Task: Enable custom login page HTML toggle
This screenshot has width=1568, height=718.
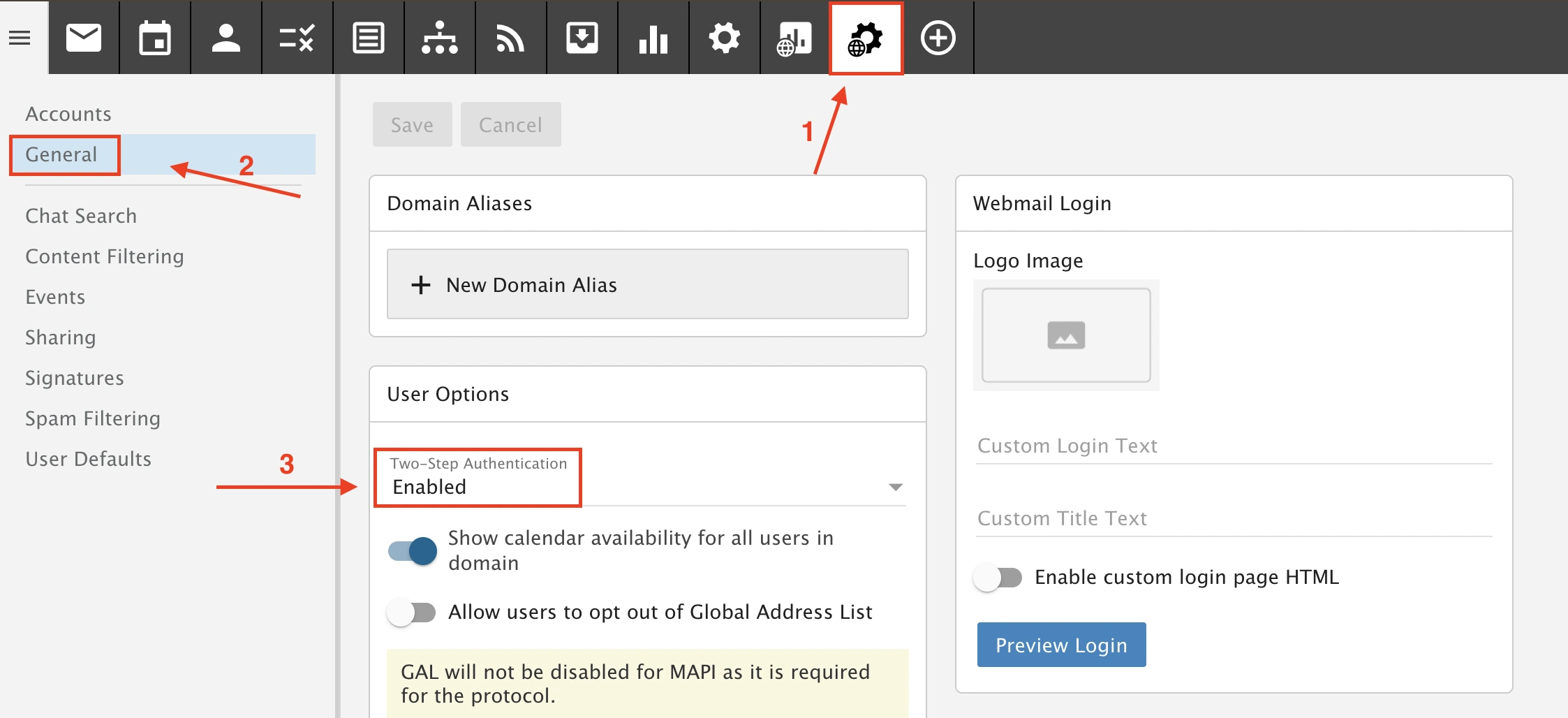Action: [x=998, y=578]
